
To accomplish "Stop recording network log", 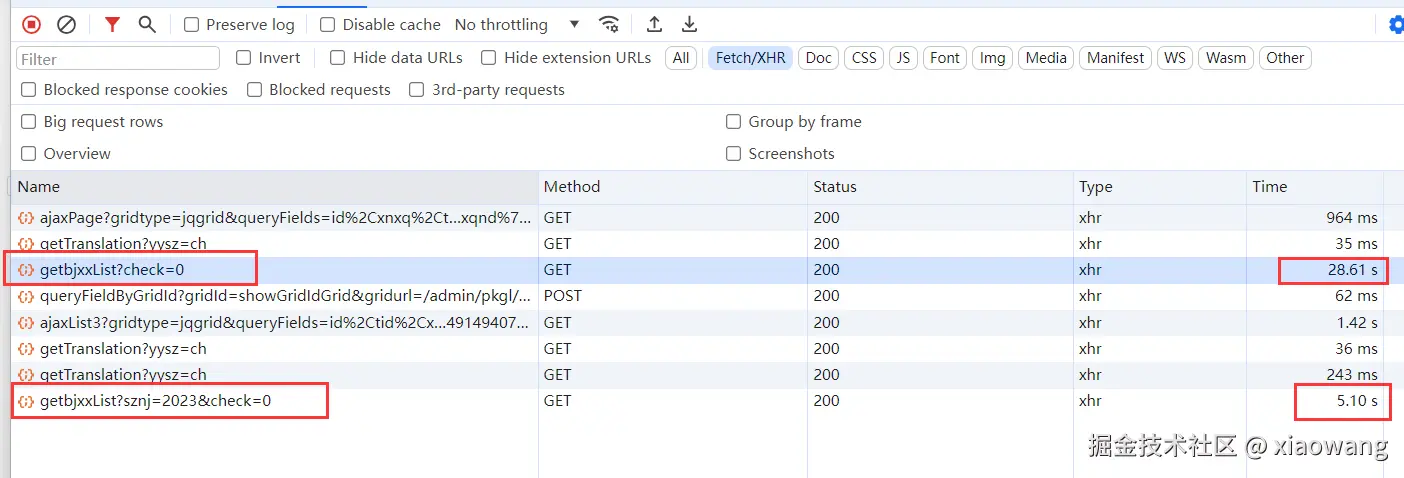I will [x=31, y=24].
